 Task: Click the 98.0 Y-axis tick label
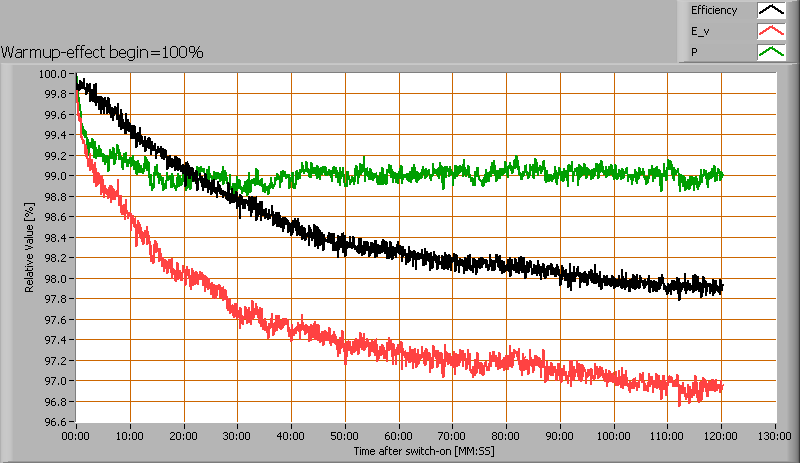[54, 279]
